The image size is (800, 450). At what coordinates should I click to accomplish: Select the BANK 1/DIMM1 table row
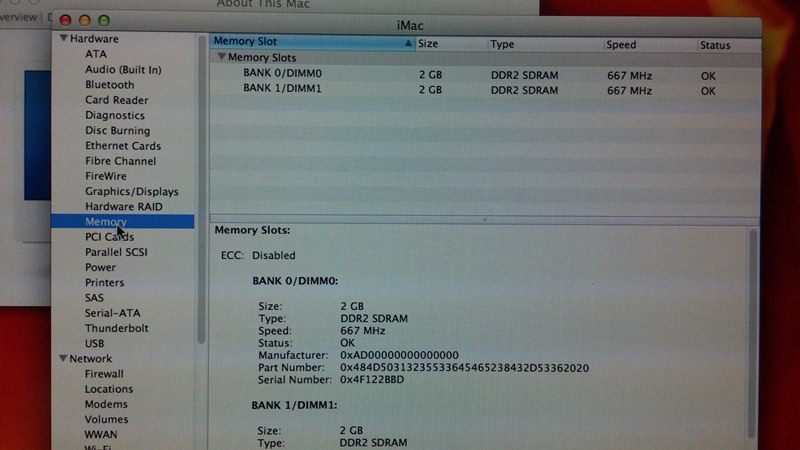[x=485, y=90]
